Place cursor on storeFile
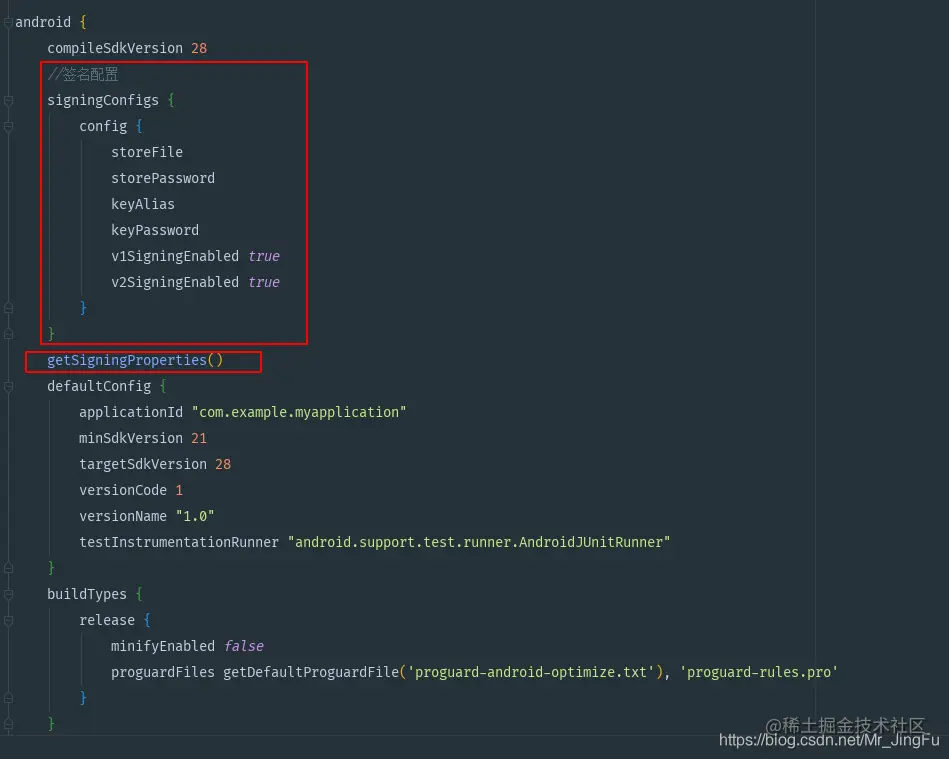The height and width of the screenshot is (759, 949). 147,153
